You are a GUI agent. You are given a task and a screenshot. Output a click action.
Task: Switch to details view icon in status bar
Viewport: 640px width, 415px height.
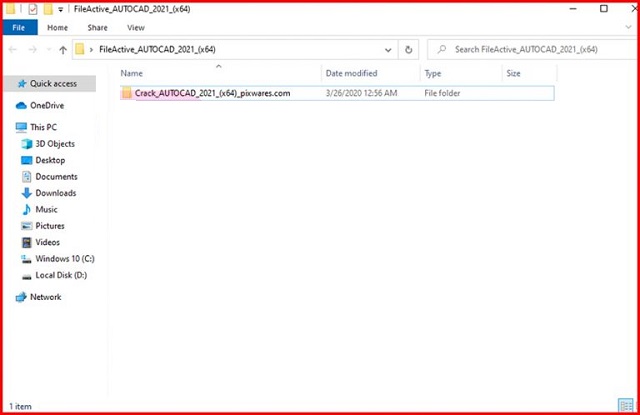625,406
